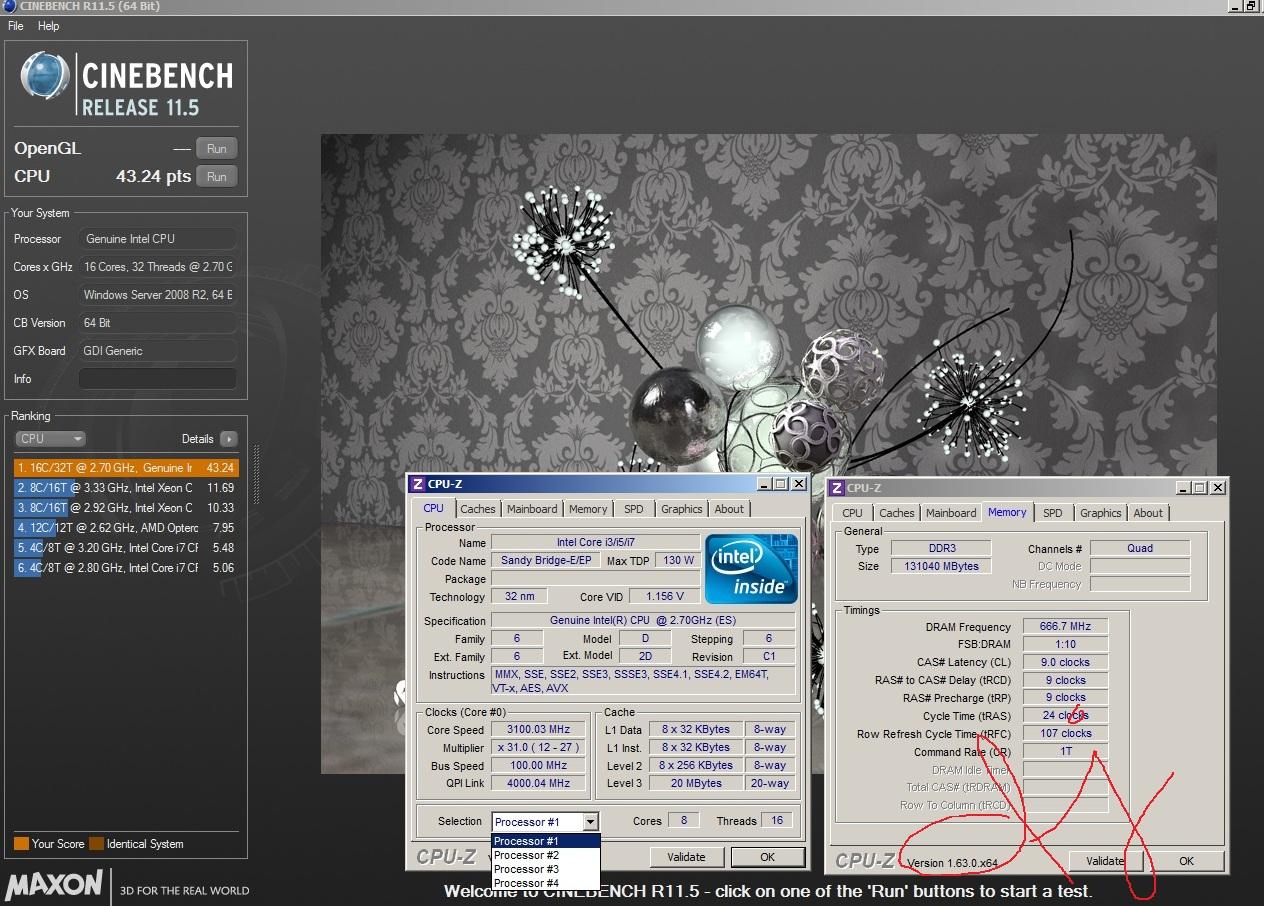Choose Processor #3 from the dropdown list

click(546, 869)
